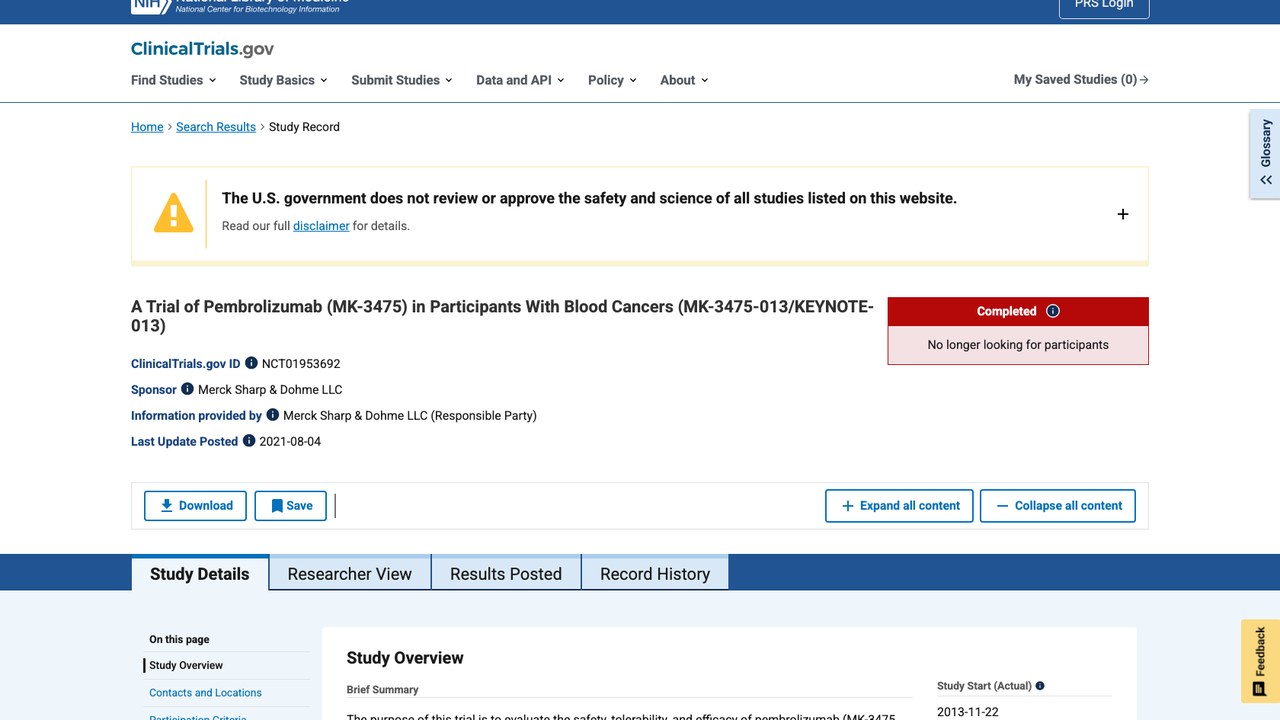Save this study record

tap(291, 506)
